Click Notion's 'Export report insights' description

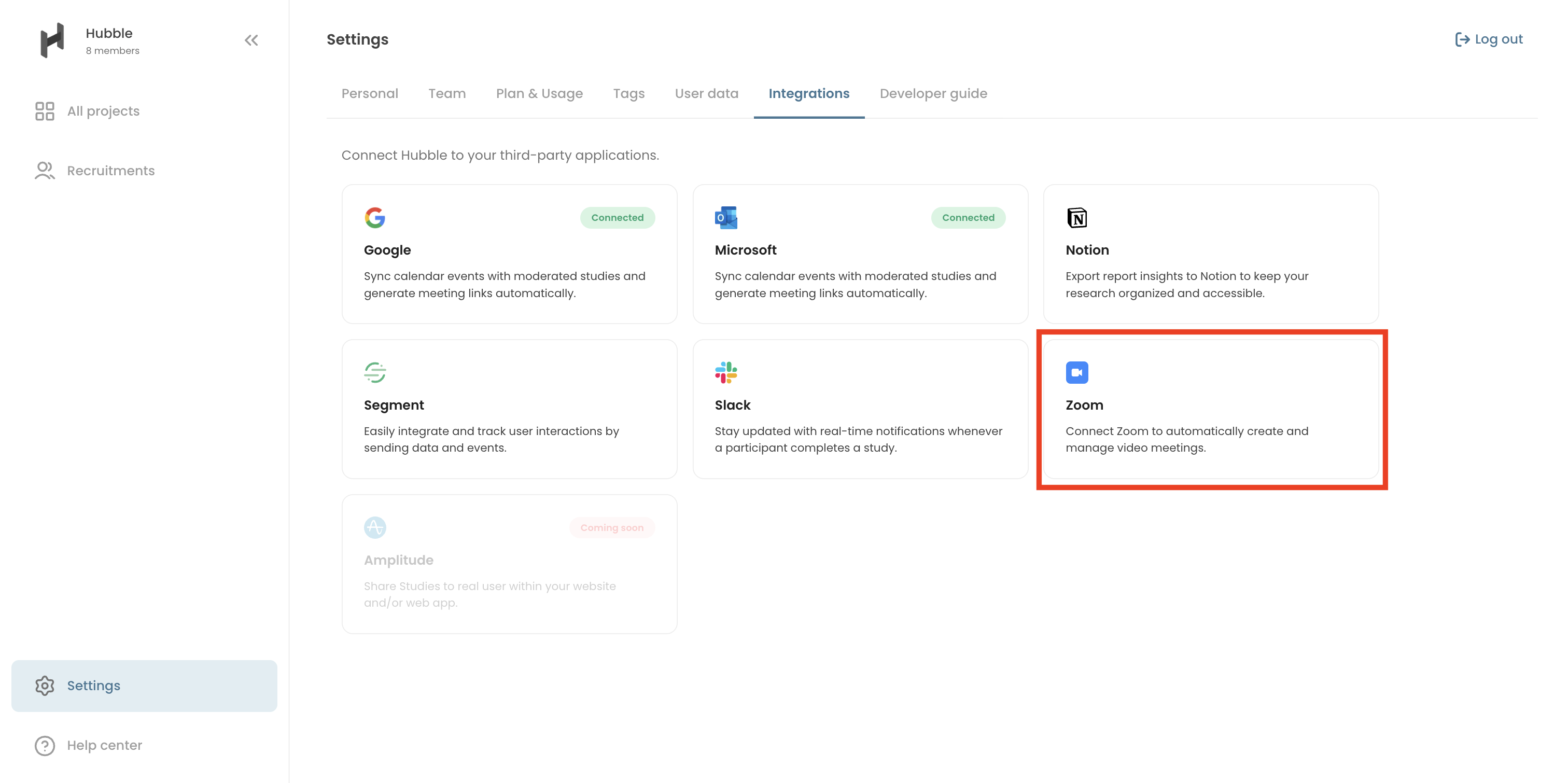1186,284
